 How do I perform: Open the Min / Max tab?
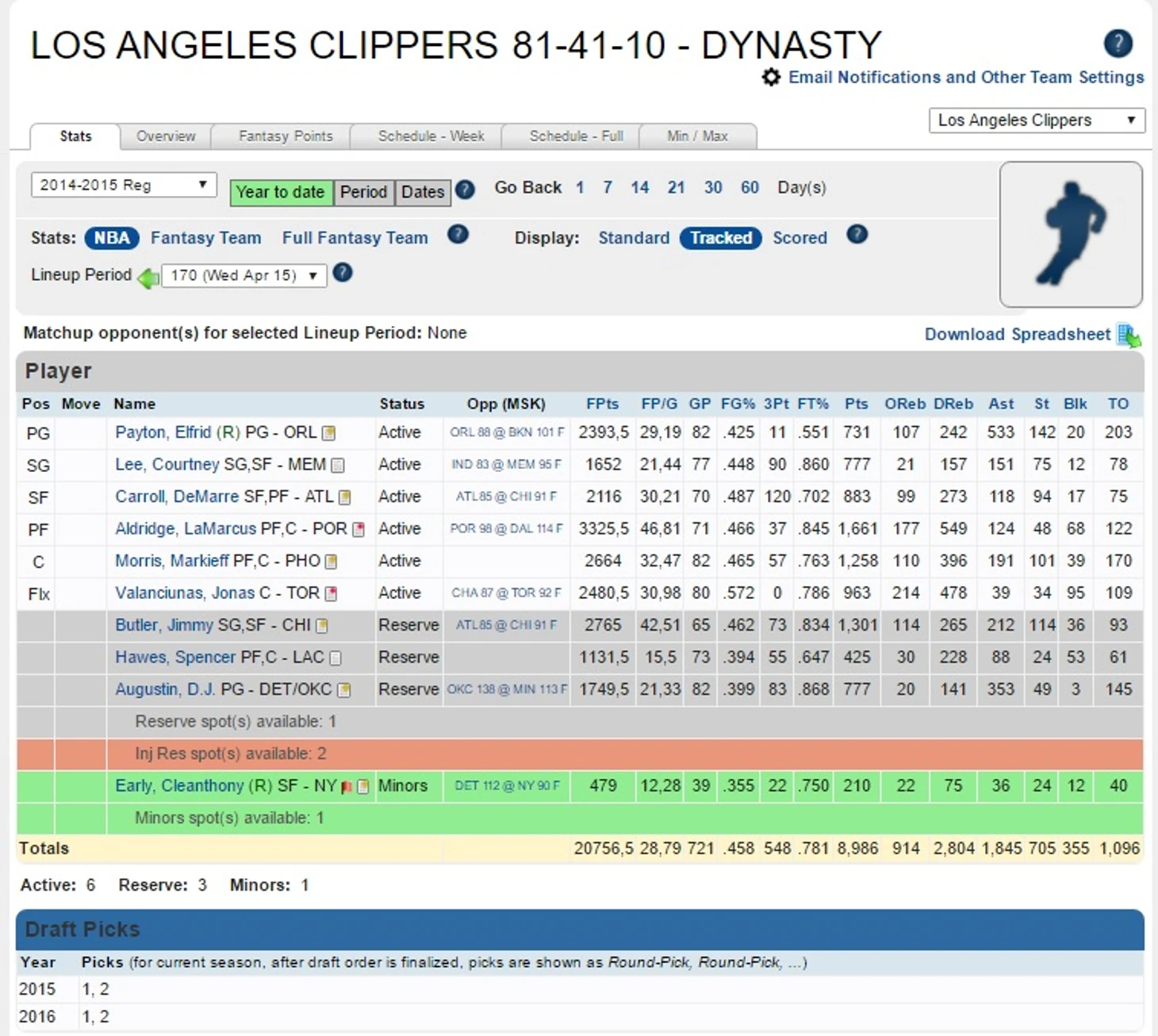(x=697, y=136)
